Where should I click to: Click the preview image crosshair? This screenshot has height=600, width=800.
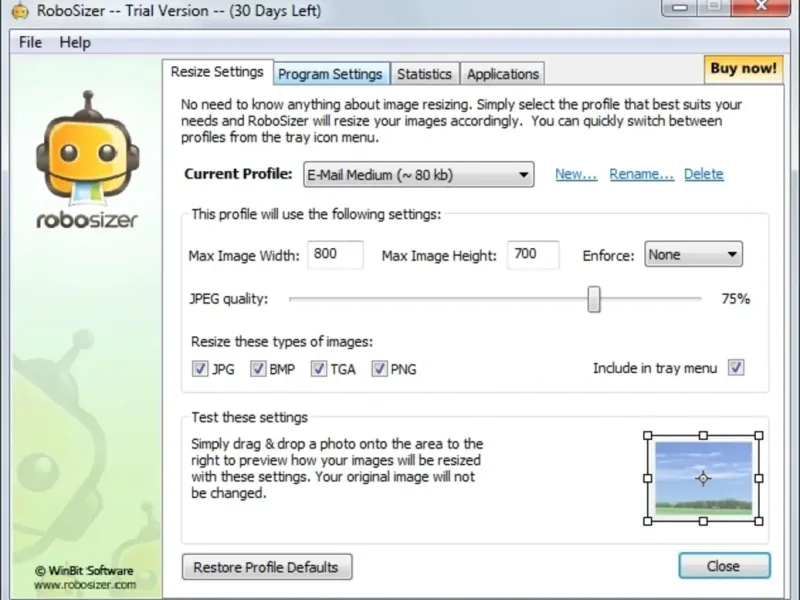tap(703, 479)
